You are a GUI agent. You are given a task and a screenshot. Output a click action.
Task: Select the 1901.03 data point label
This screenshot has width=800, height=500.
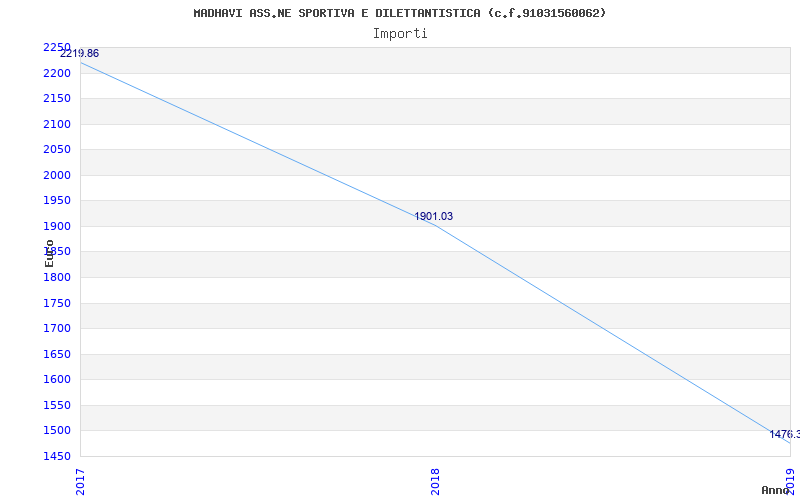click(433, 216)
